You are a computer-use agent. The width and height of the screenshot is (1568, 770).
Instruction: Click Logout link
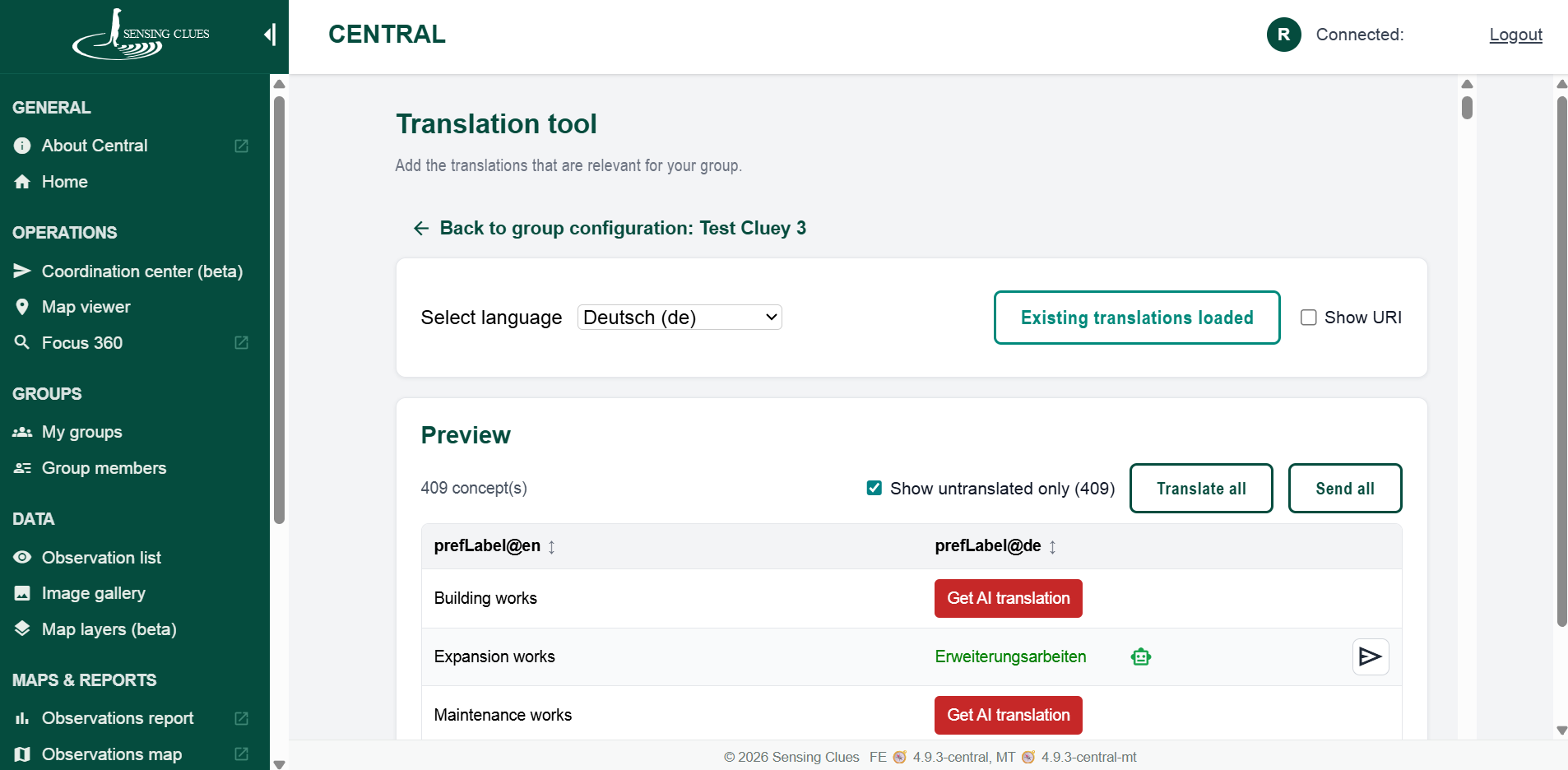click(1515, 35)
